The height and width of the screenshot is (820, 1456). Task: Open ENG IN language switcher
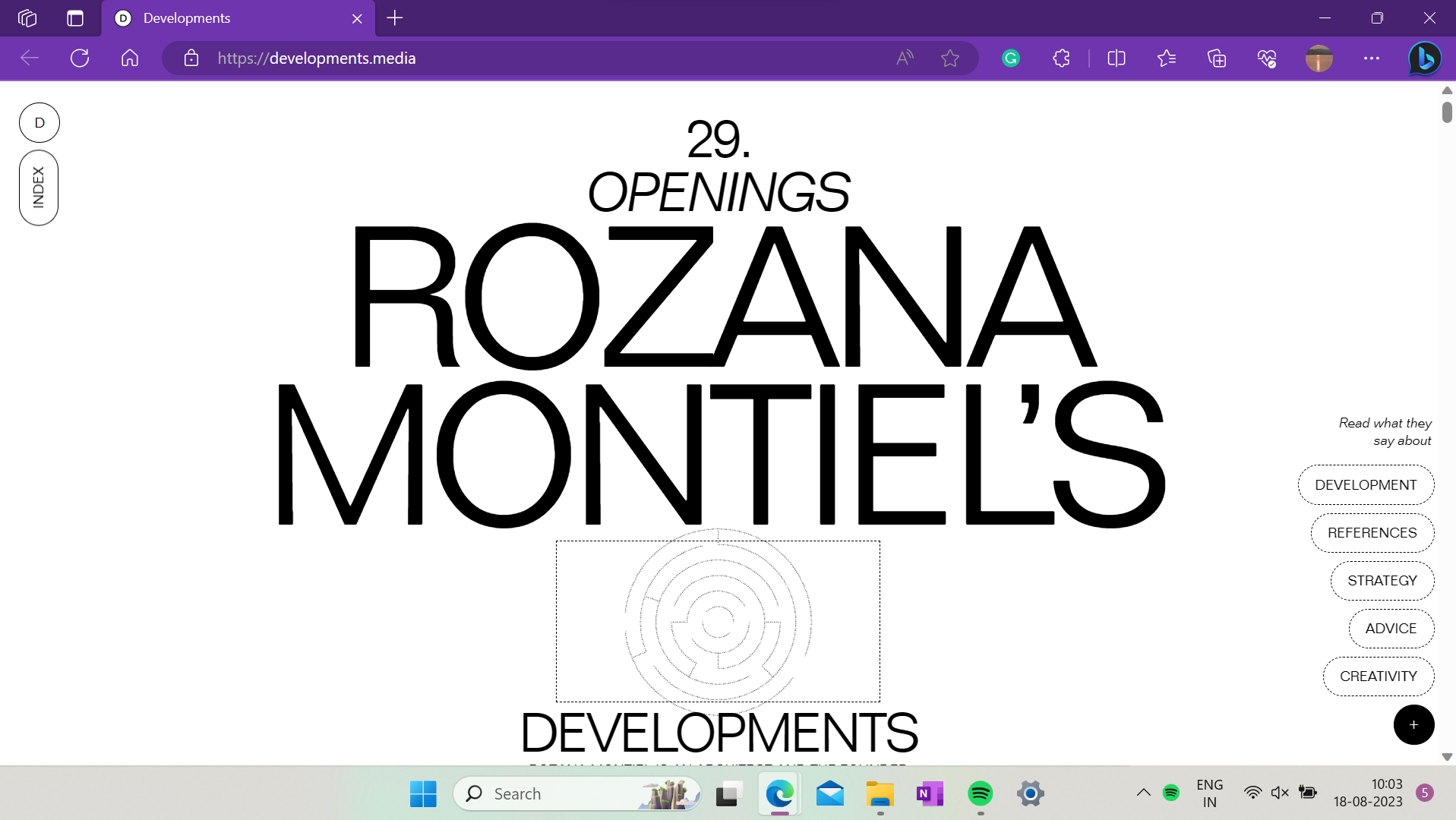(x=1209, y=793)
